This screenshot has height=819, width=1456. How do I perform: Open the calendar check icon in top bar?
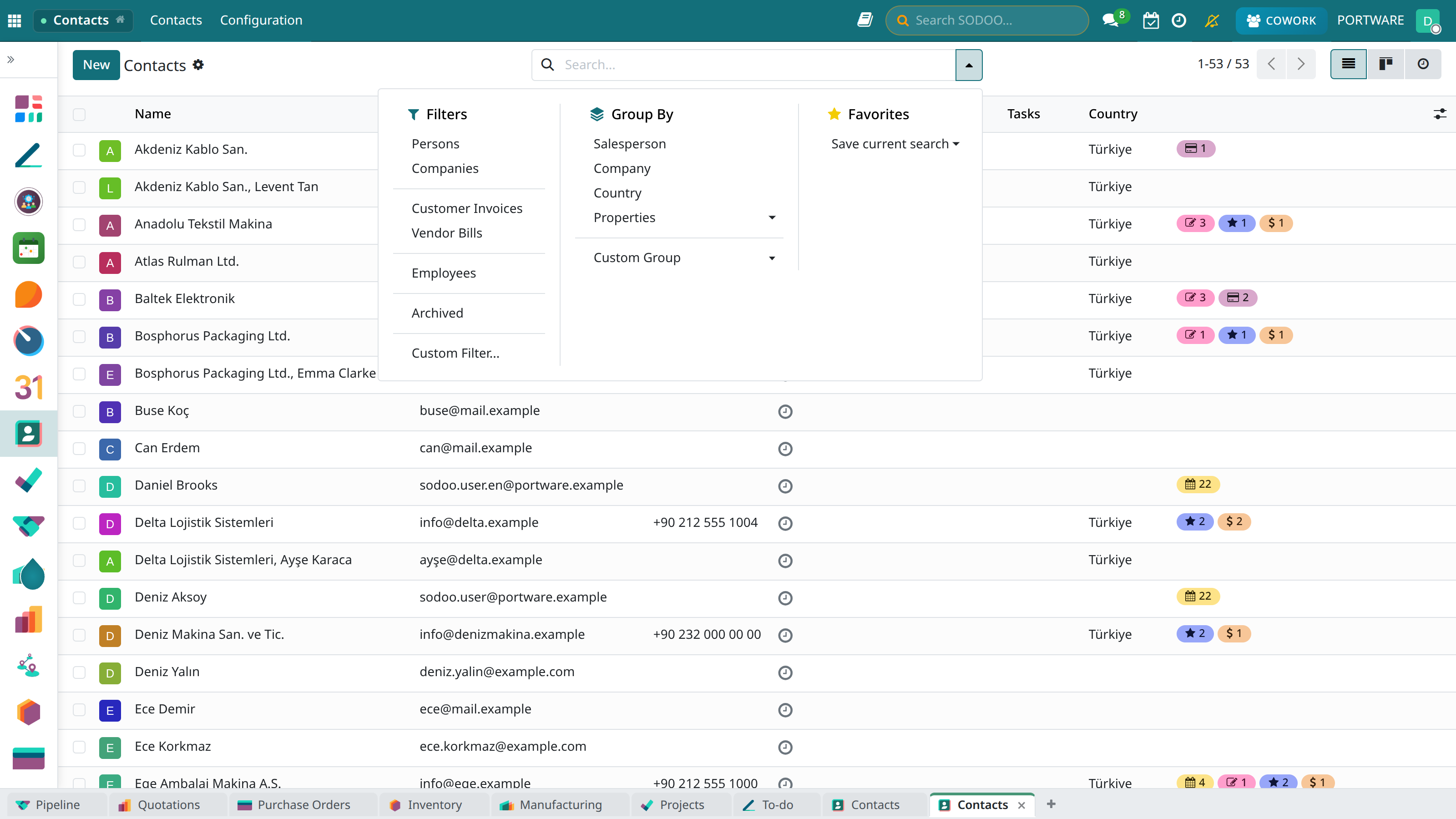tap(1151, 20)
